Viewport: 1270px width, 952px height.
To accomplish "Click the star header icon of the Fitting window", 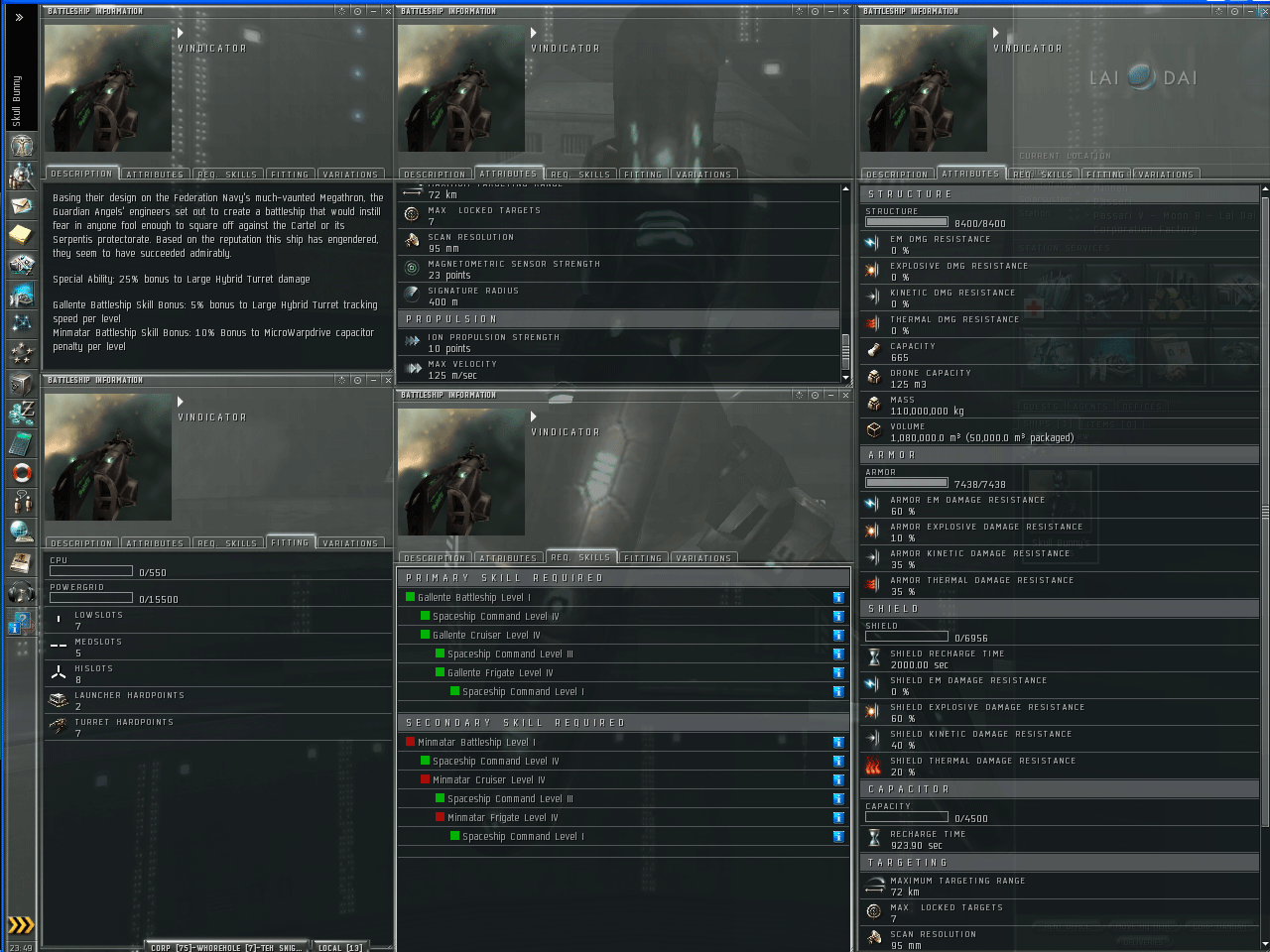I will pyautogui.click(x=342, y=380).
